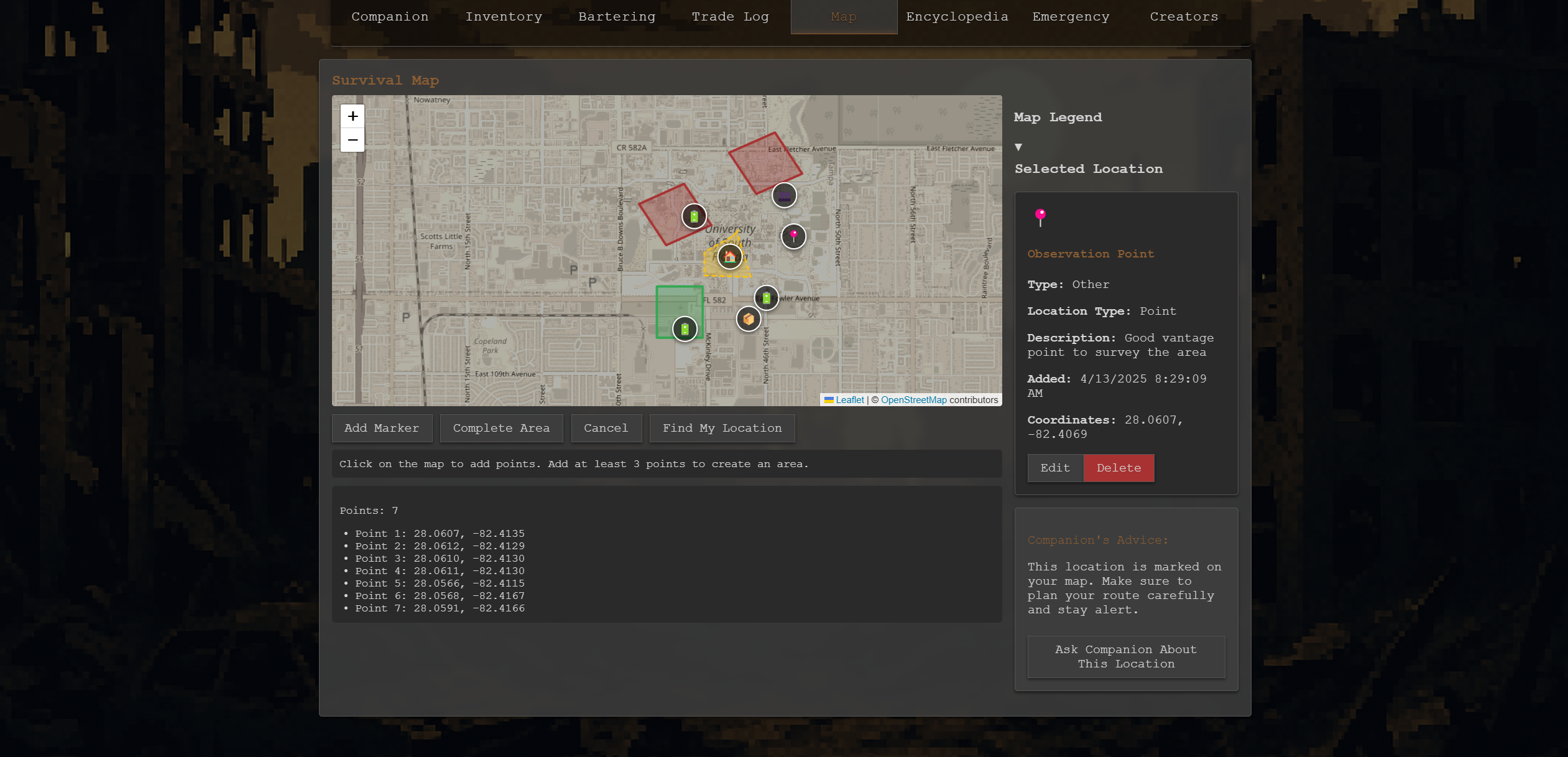The image size is (1568, 757).
Task: Expand the Map Legend disclosure triangle
Action: click(1018, 147)
